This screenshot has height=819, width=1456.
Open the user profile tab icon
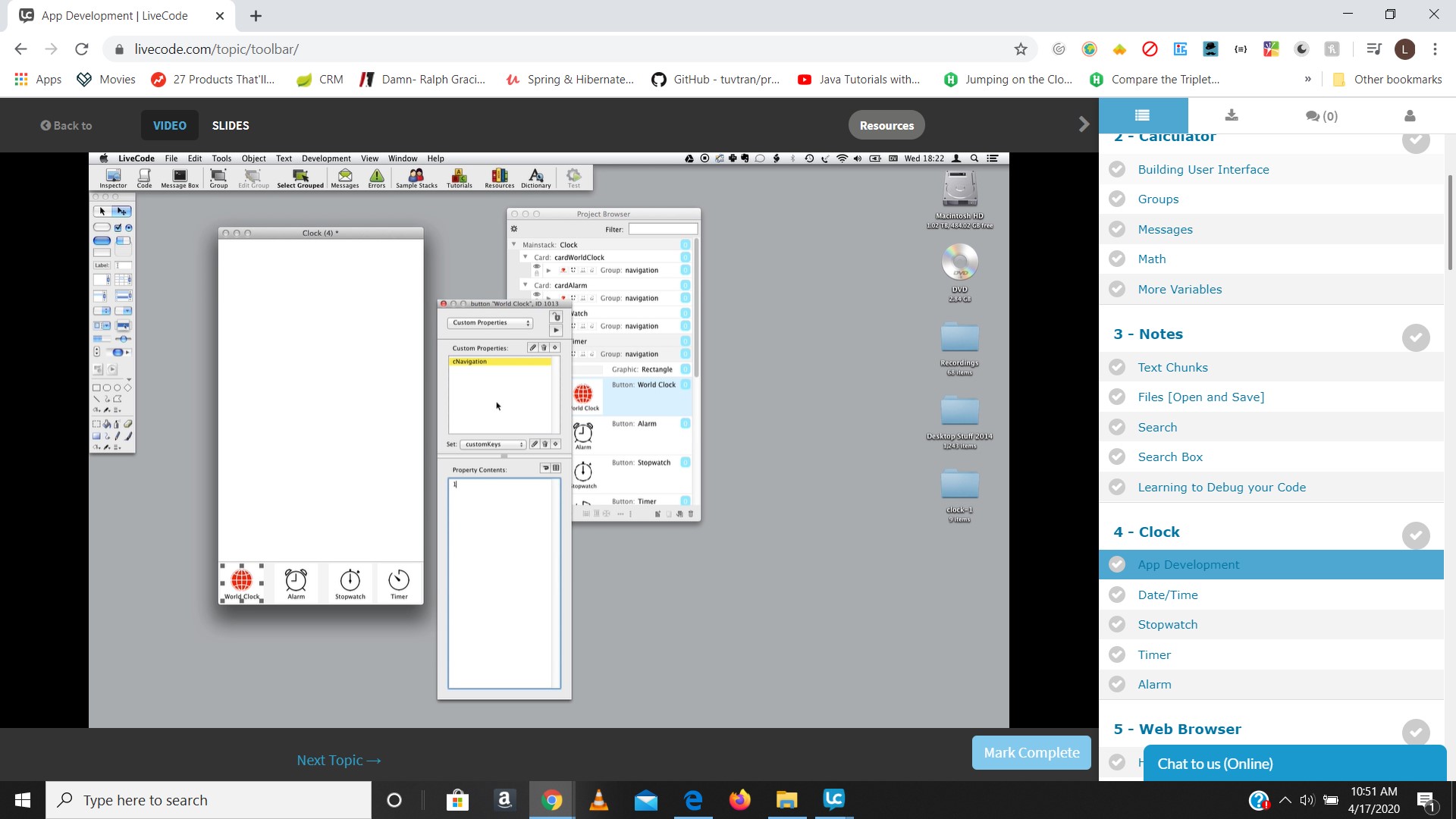pyautogui.click(x=1410, y=115)
